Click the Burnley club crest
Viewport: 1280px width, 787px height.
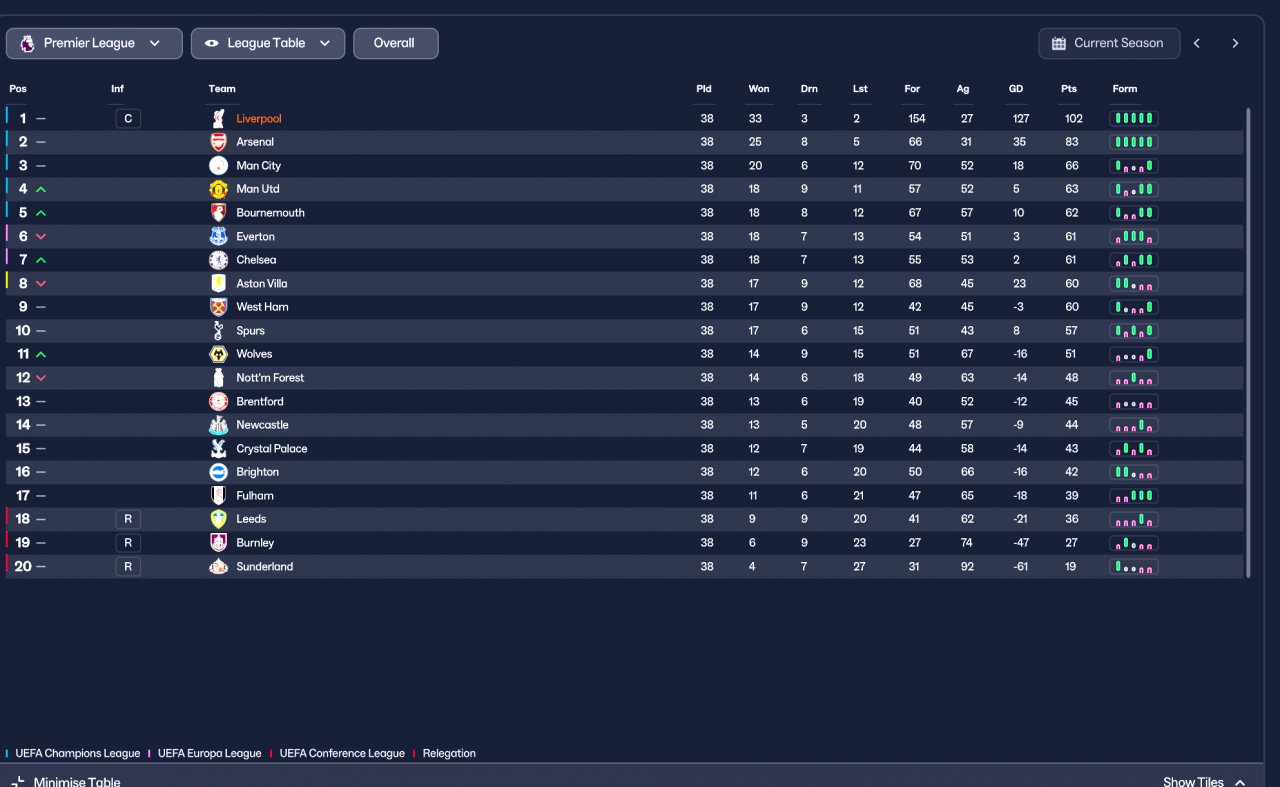pos(218,543)
